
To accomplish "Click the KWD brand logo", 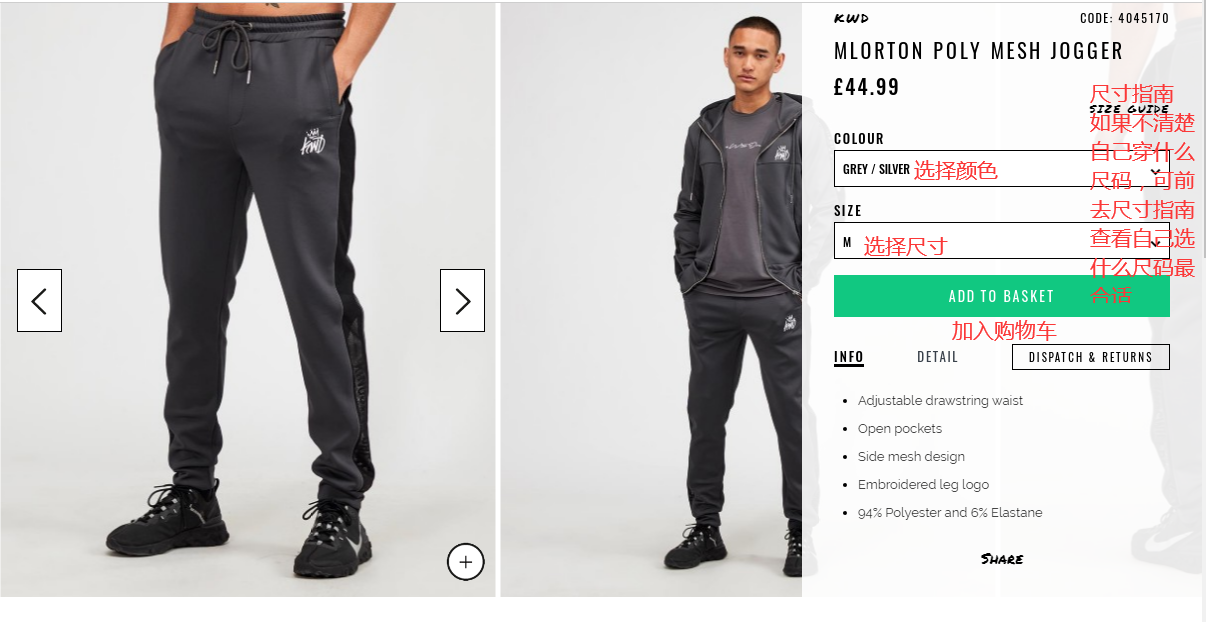I will click(851, 18).
